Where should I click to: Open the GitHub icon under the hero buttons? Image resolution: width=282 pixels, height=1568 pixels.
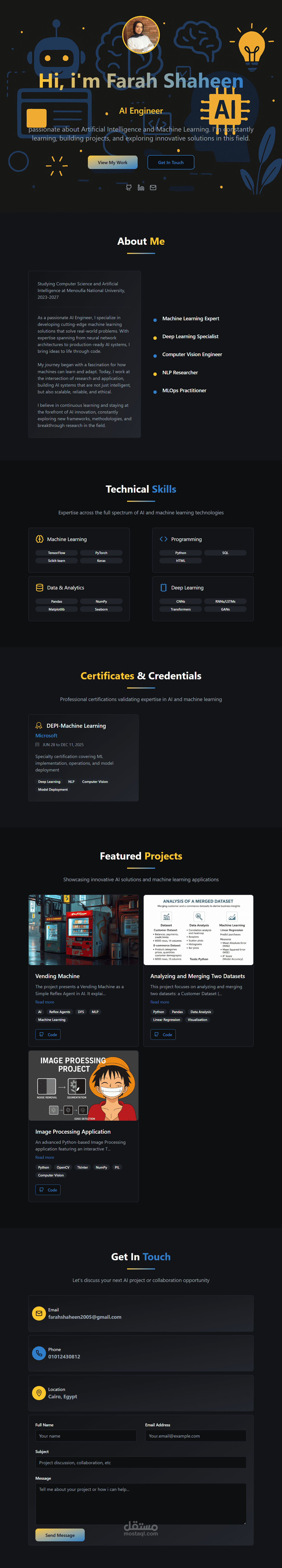click(x=128, y=187)
